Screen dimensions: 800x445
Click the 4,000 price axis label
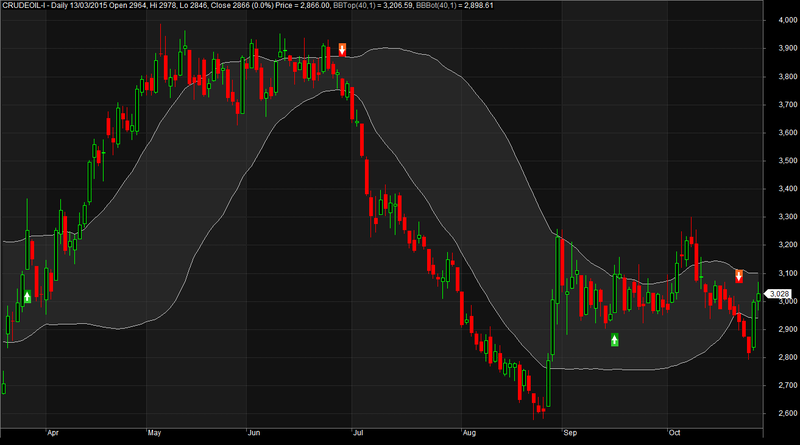[788, 20]
